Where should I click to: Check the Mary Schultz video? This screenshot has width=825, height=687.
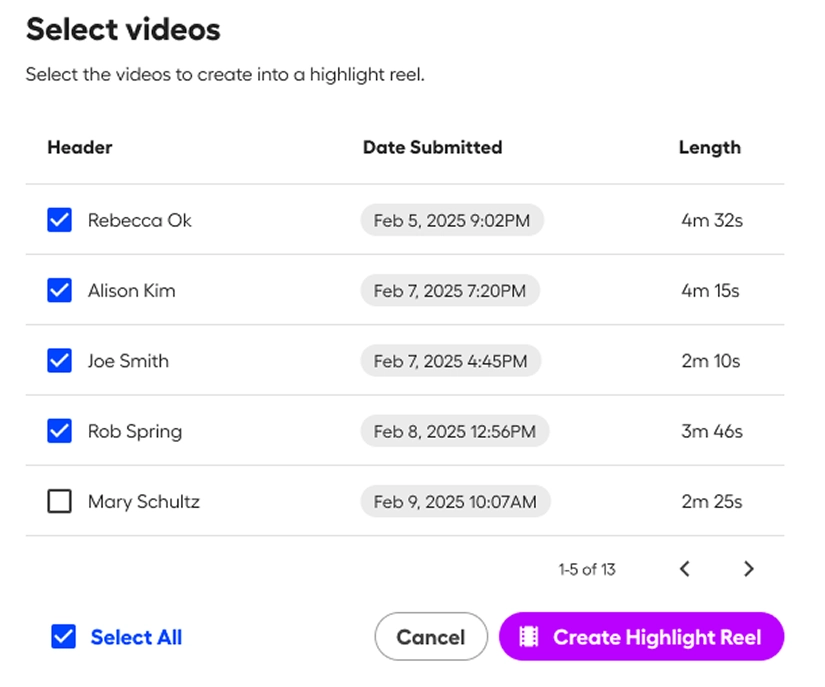59,501
